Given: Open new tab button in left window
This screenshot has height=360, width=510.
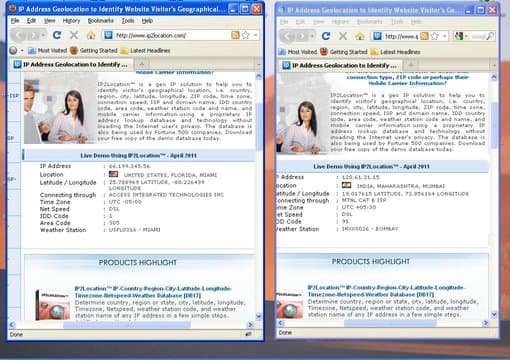Looking at the screenshot, I should (x=142, y=64).
